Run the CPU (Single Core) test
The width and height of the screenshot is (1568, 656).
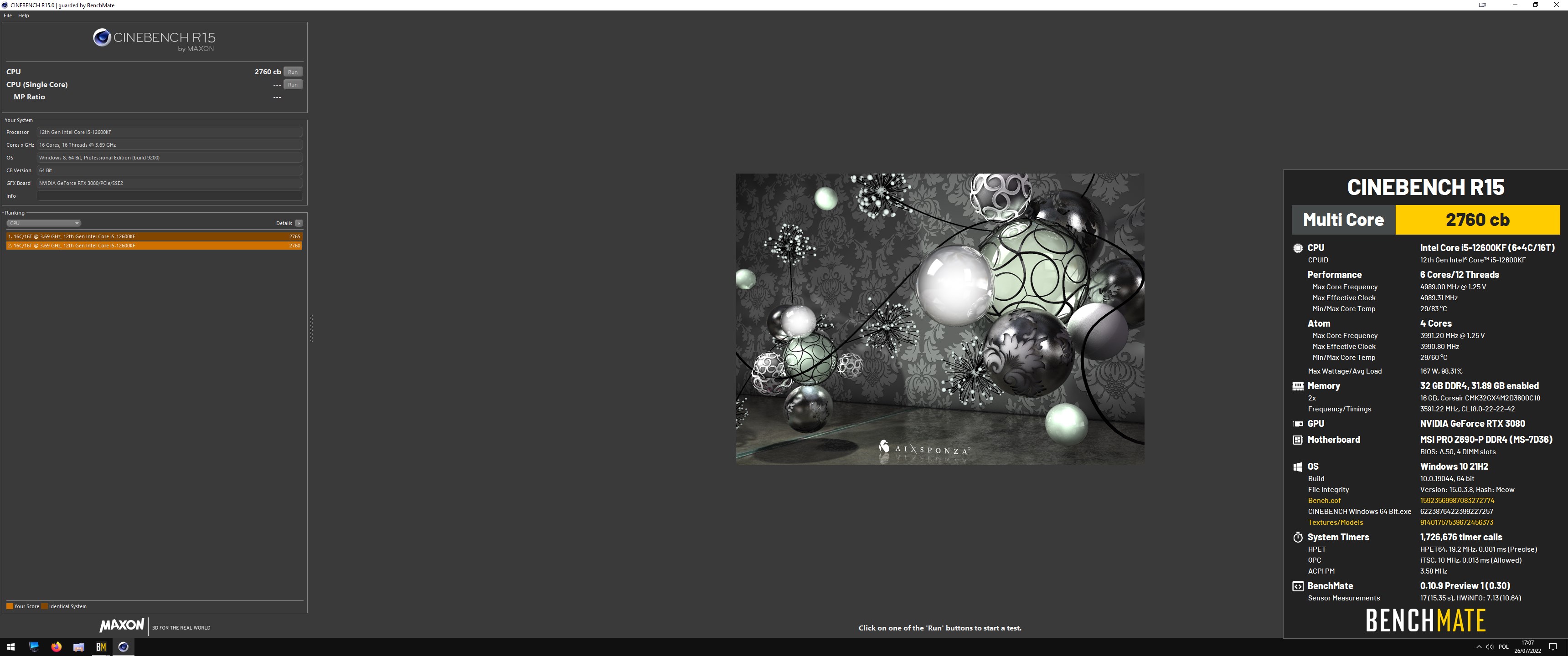[x=293, y=85]
